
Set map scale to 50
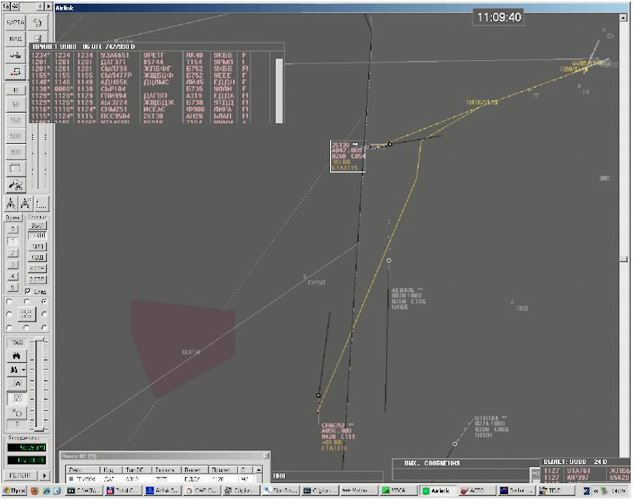click(15, 104)
